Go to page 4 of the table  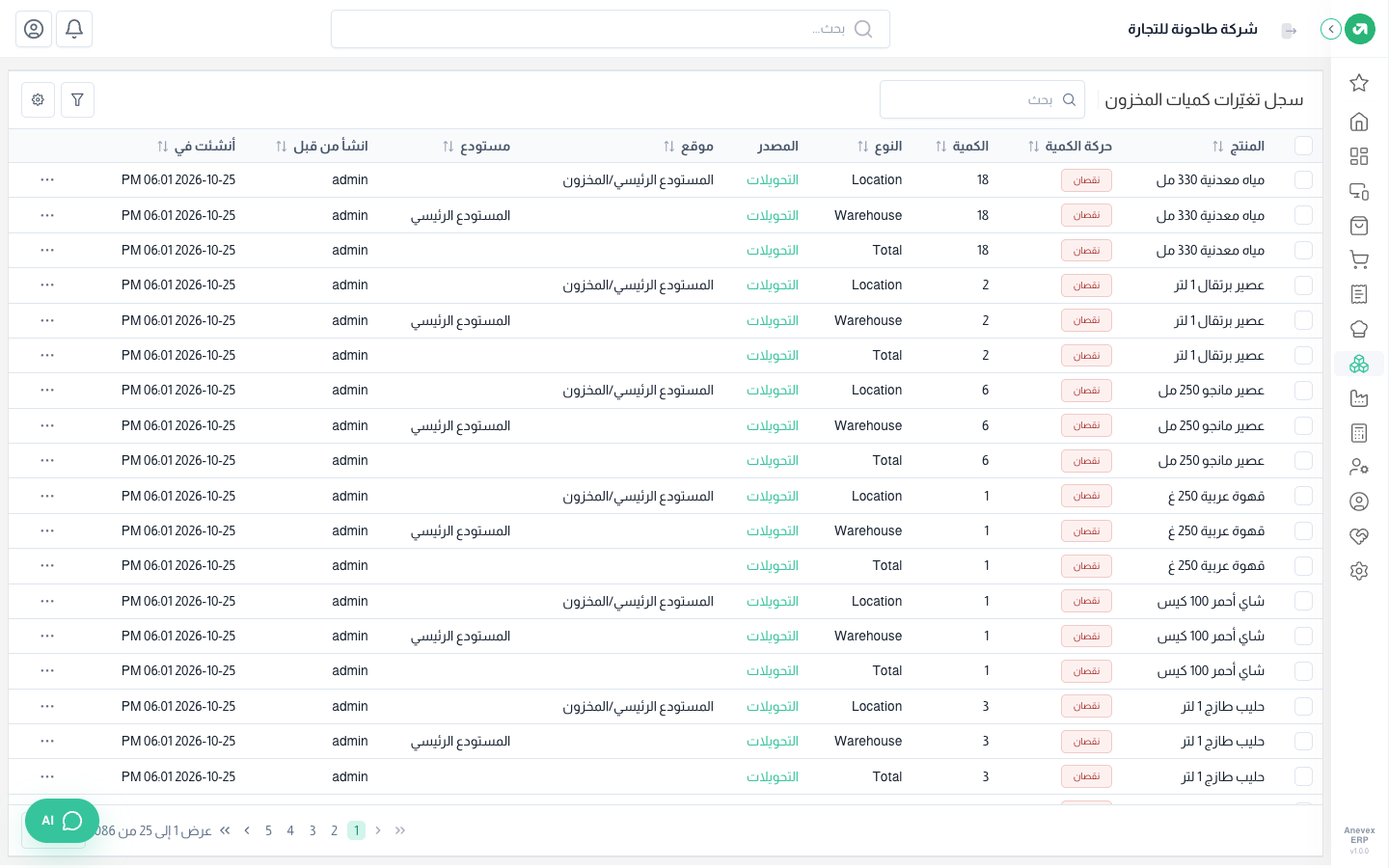coord(290,830)
